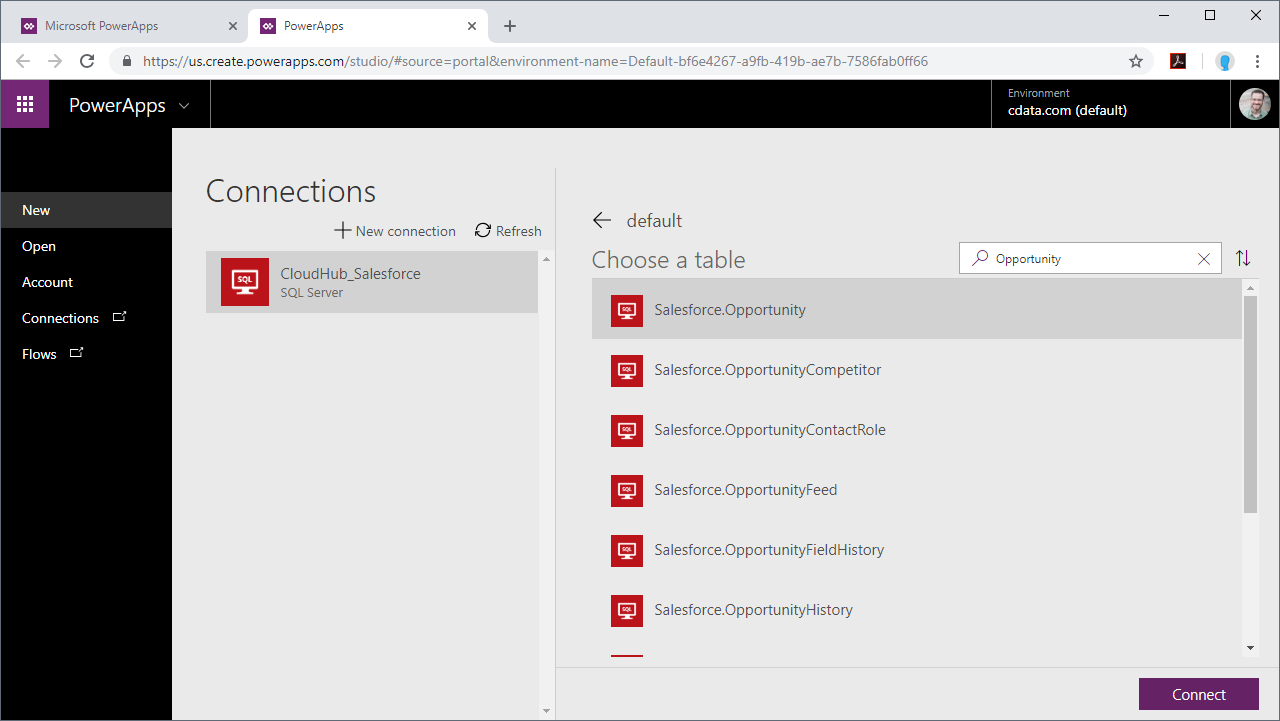1280x721 pixels.
Task: Select the Salesforce.OpportunityCompetitor table
Action: click(x=917, y=370)
